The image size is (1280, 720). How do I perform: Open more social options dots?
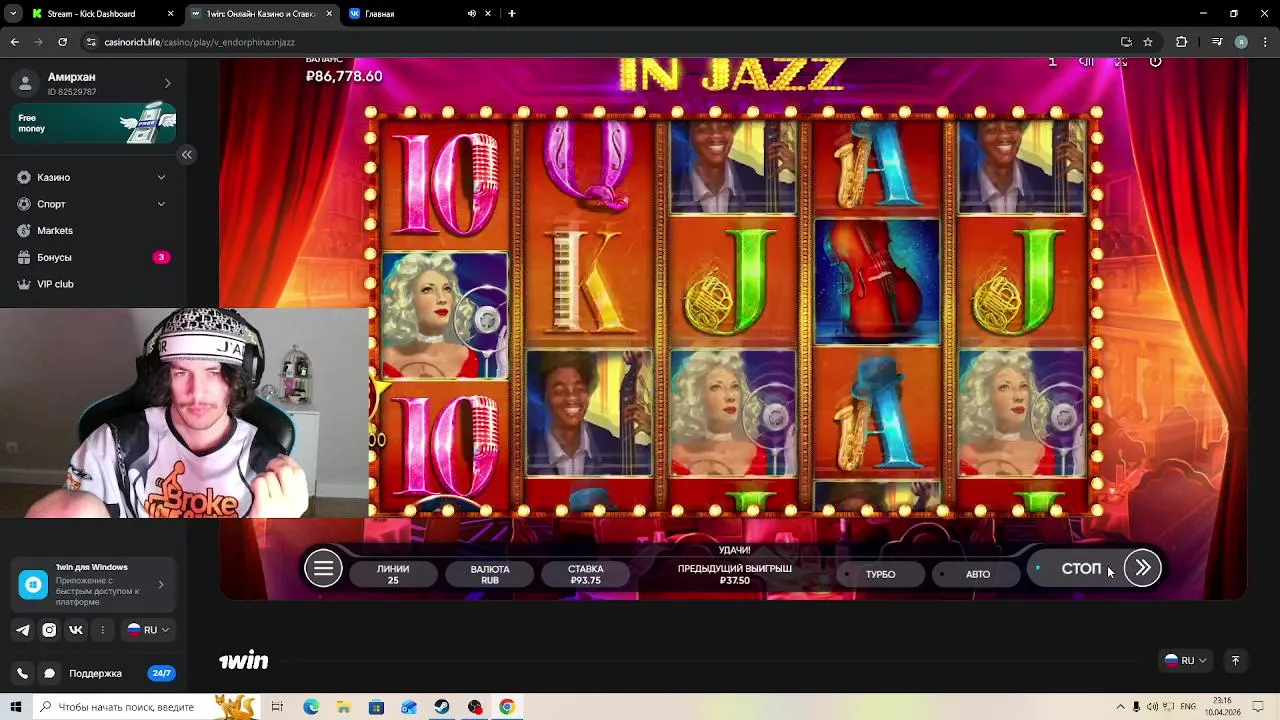[102, 630]
